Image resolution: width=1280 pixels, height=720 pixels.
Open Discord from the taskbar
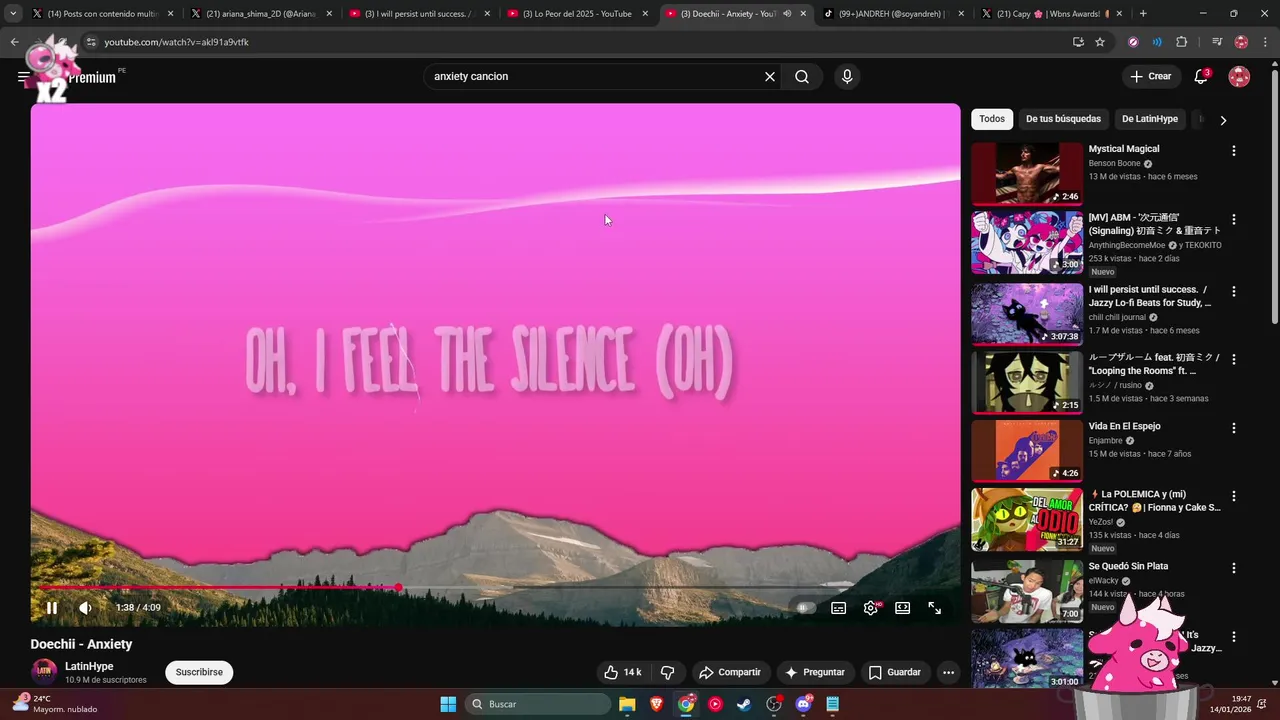pyautogui.click(x=803, y=704)
